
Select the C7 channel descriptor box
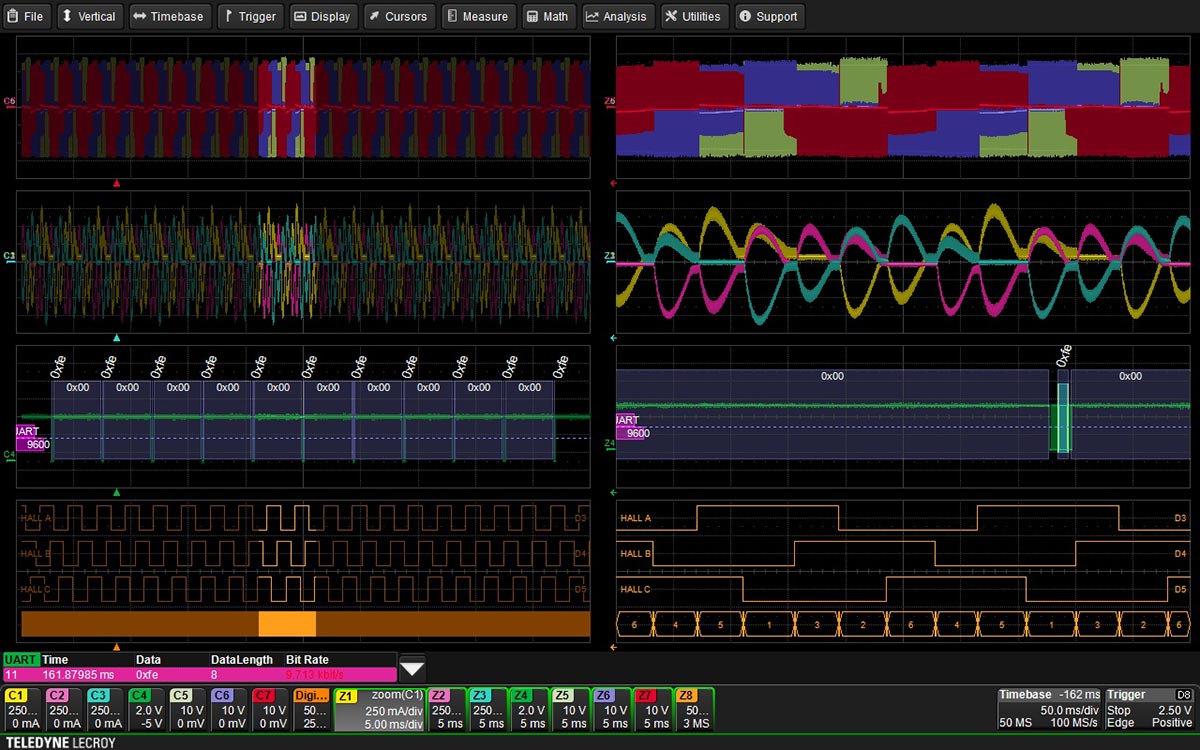point(268,709)
